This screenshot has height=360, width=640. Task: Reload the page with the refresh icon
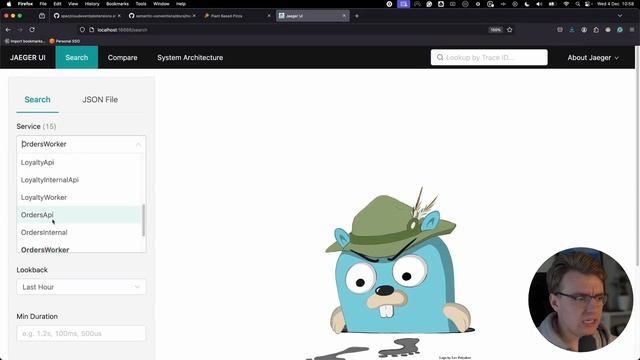32,30
